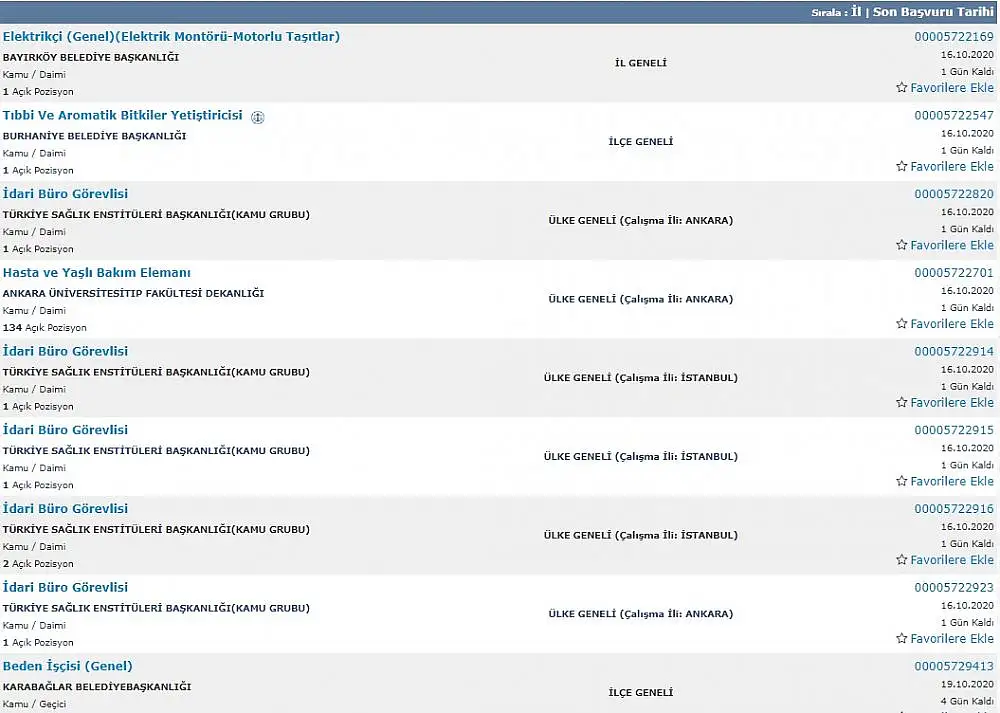Image resolution: width=1000 pixels, height=713 pixels.
Task: Click star icon for listing 00005722820
Action: point(901,245)
